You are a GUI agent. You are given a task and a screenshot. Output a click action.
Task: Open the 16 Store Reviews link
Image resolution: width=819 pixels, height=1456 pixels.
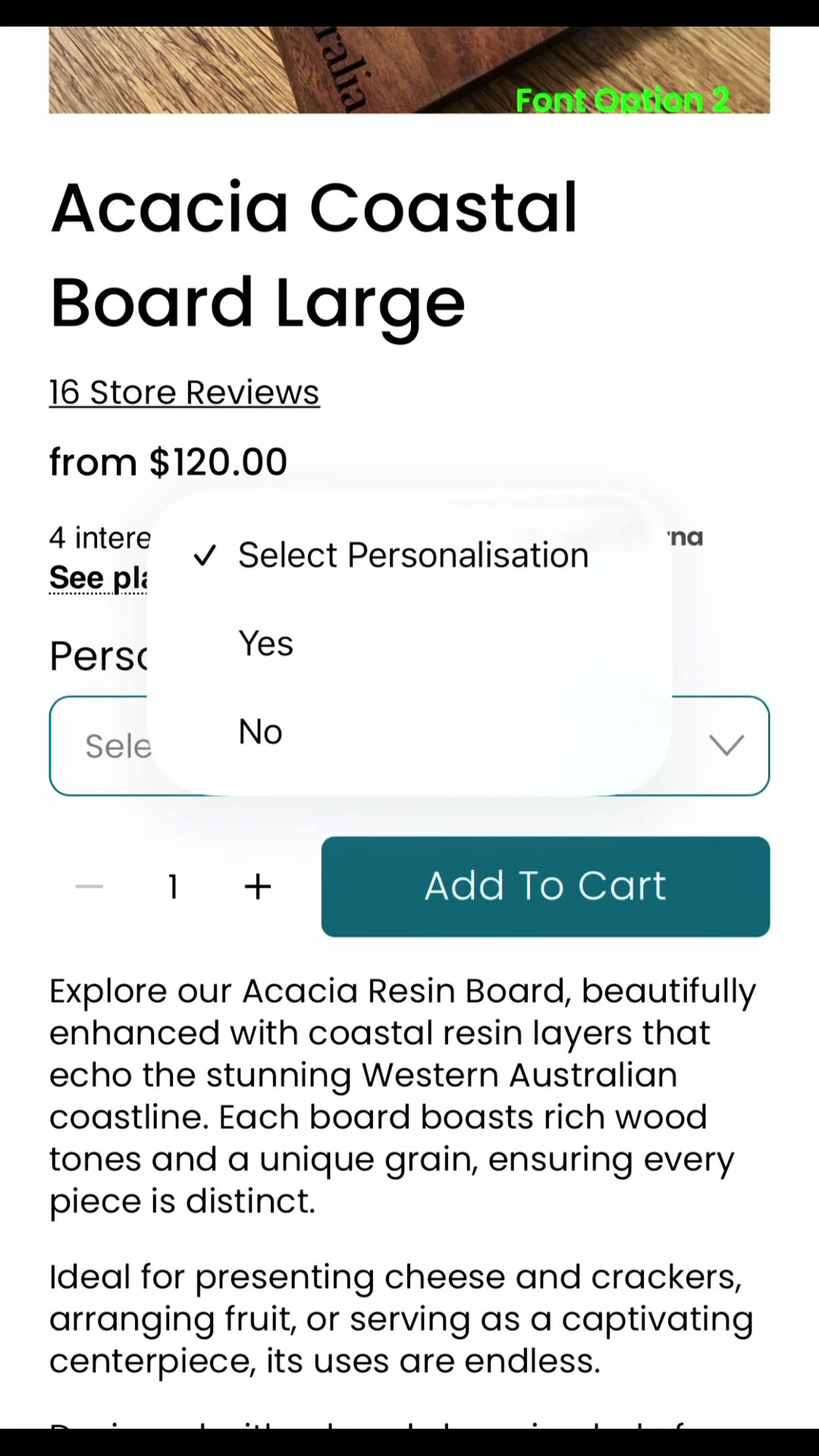tap(184, 392)
